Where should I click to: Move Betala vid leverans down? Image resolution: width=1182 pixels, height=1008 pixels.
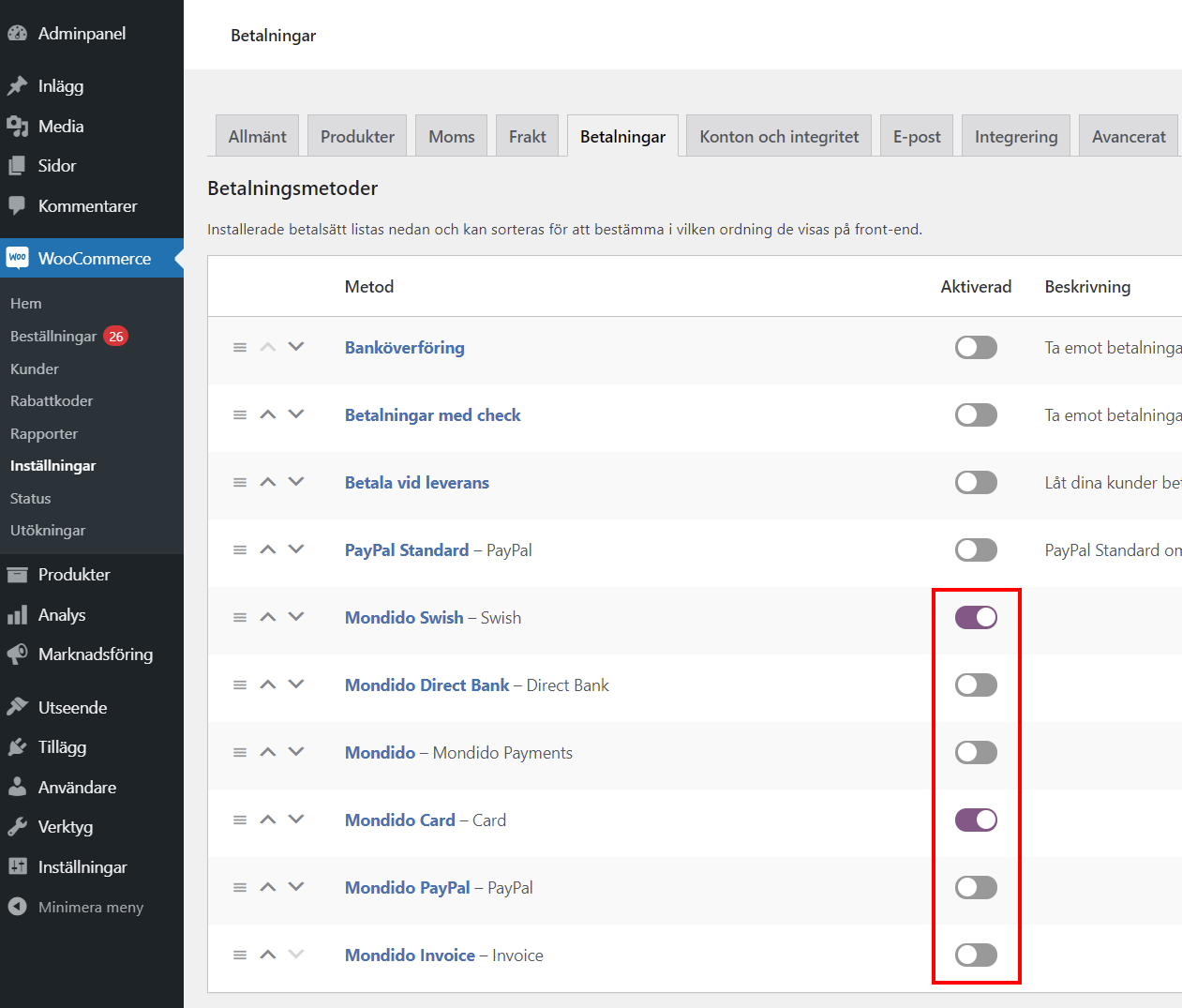pos(296,482)
